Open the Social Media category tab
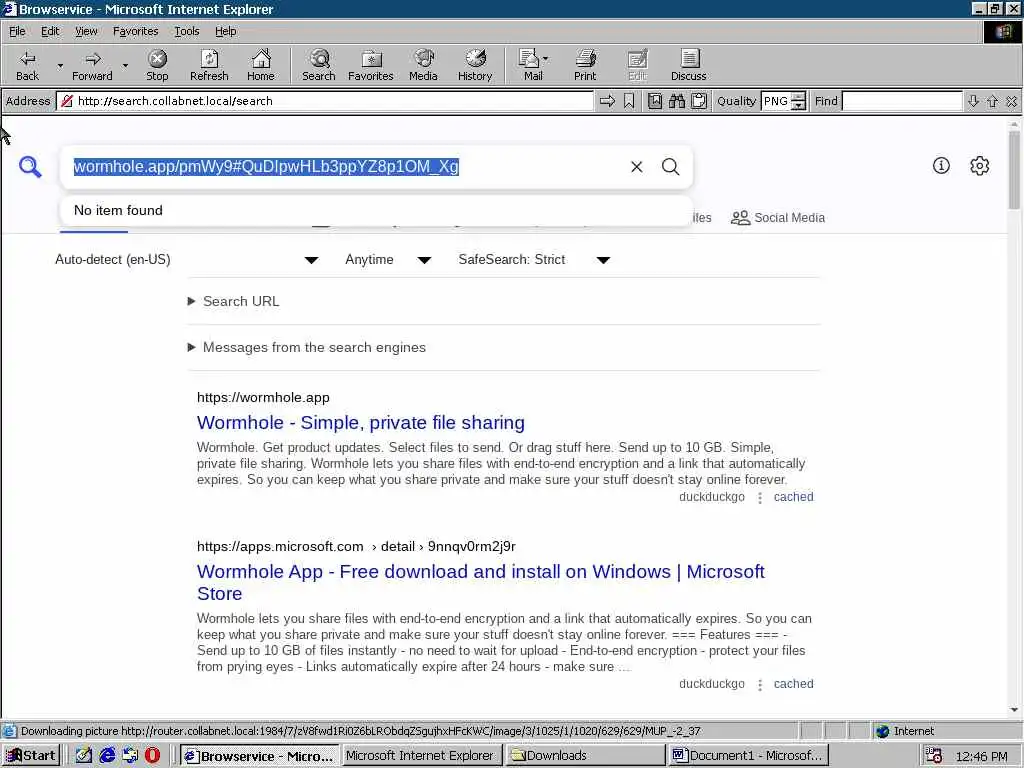This screenshot has width=1024, height=768. [778, 218]
